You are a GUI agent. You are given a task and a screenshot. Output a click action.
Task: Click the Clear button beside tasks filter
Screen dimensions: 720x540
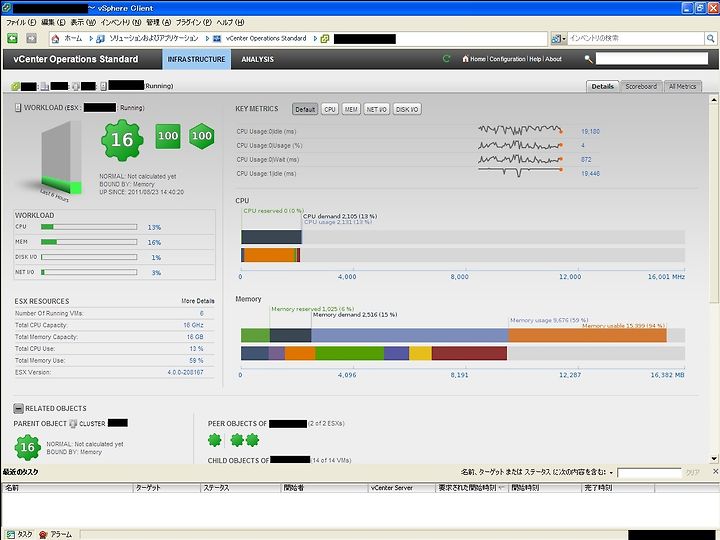692,472
